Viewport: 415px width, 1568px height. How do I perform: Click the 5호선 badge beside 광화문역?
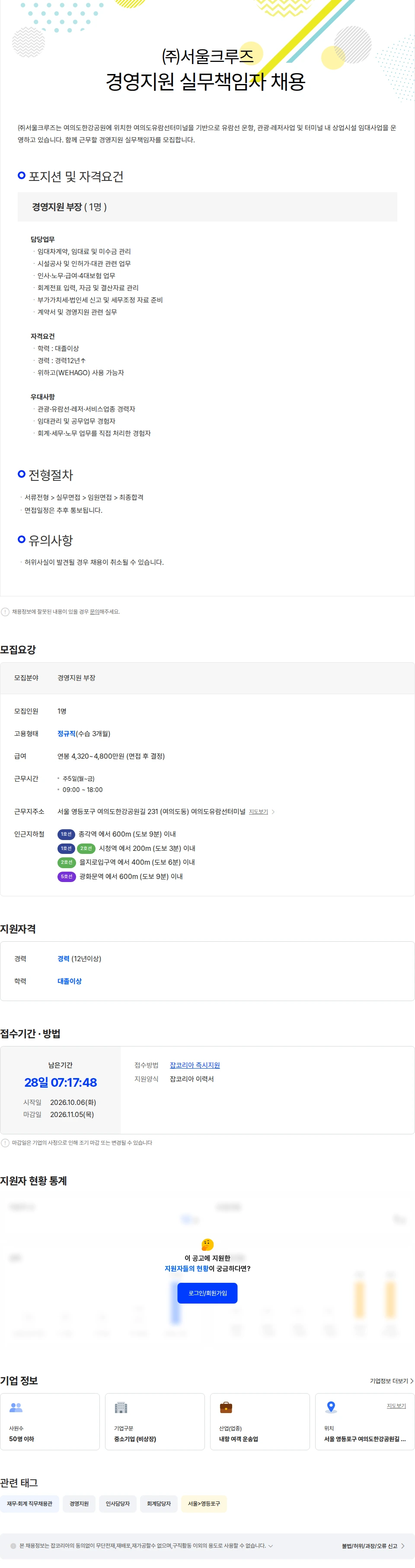coord(67,877)
